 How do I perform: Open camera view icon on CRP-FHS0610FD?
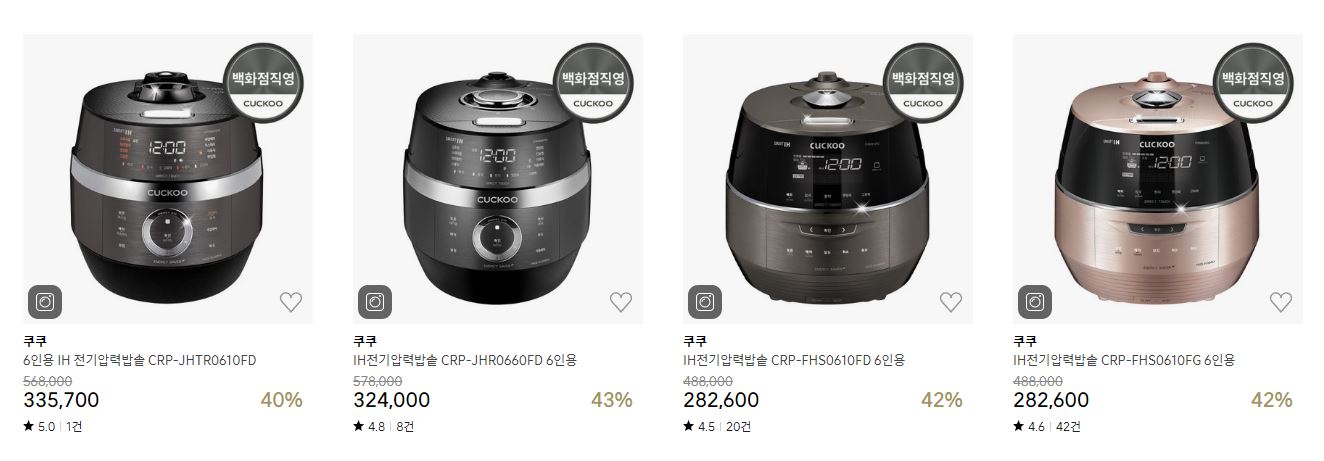pyautogui.click(x=705, y=301)
